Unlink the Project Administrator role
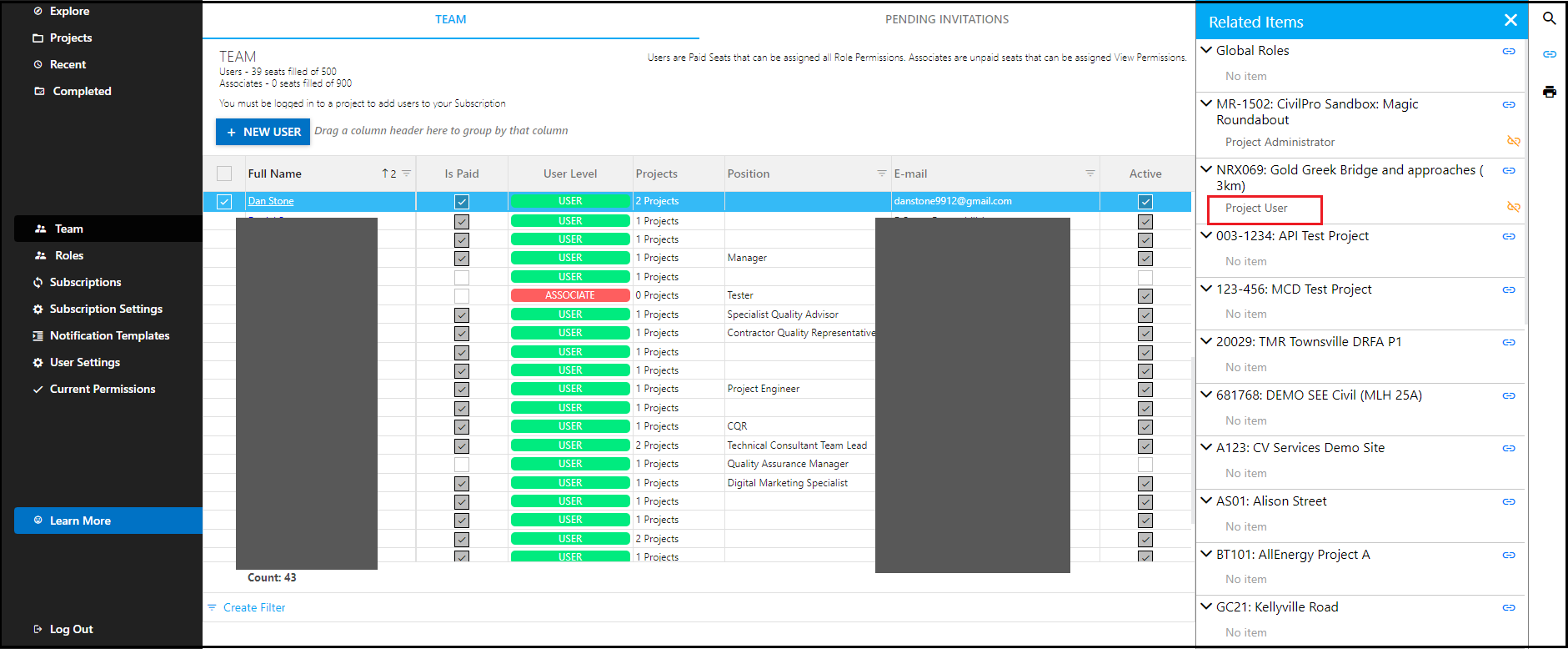 coord(1513,141)
